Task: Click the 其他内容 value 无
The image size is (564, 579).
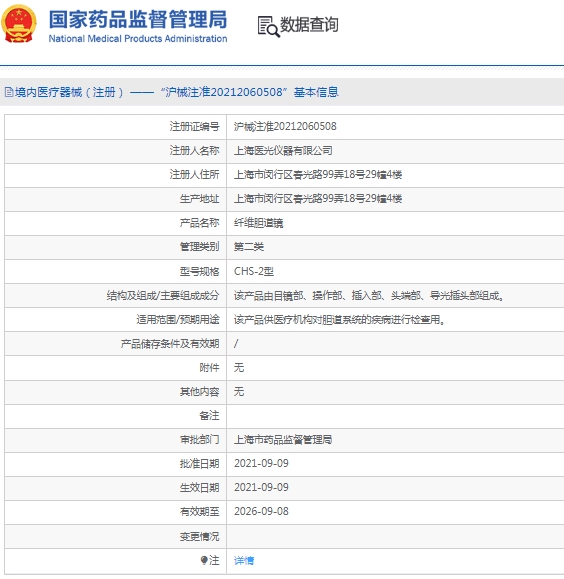Action: tap(239, 392)
